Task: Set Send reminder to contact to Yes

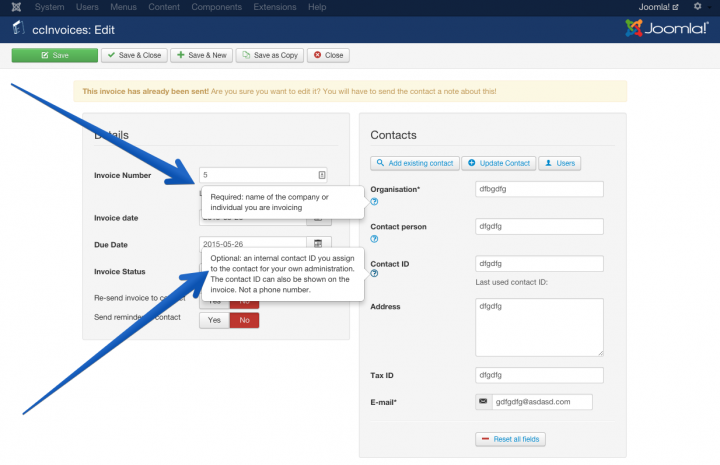Action: [214, 320]
